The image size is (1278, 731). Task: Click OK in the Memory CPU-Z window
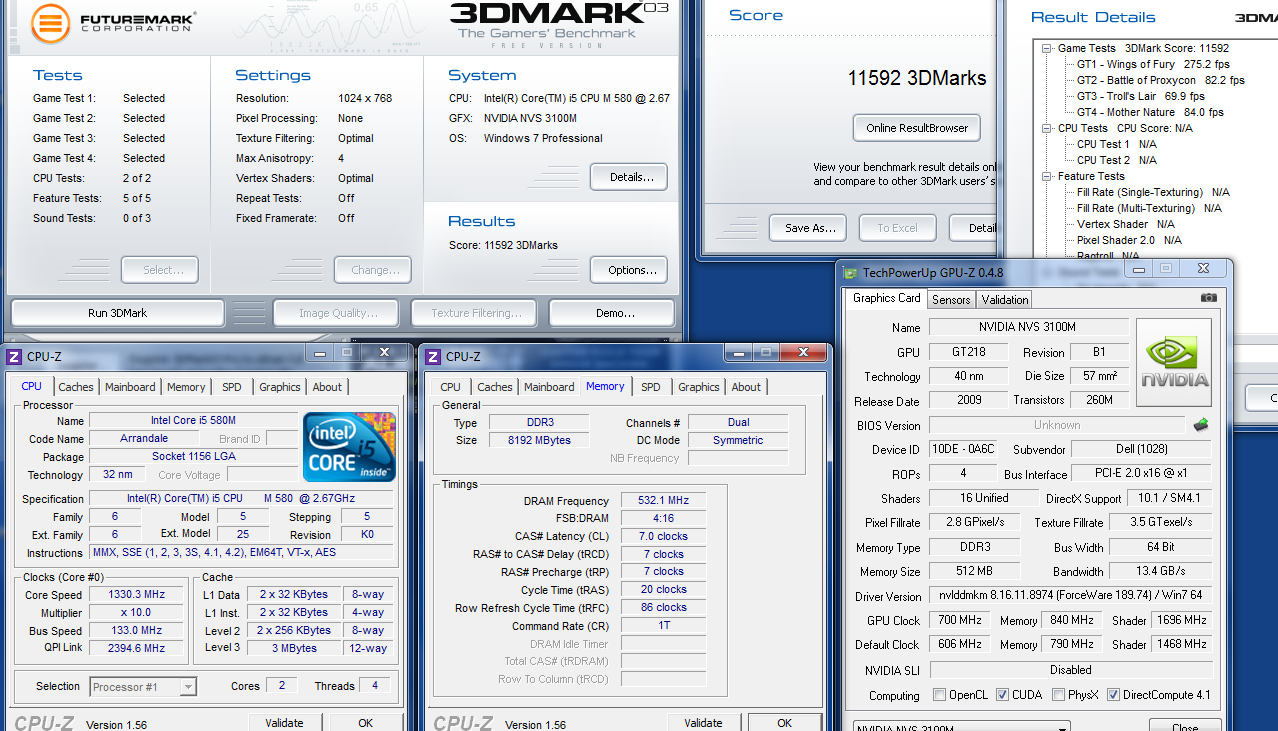[x=784, y=723]
